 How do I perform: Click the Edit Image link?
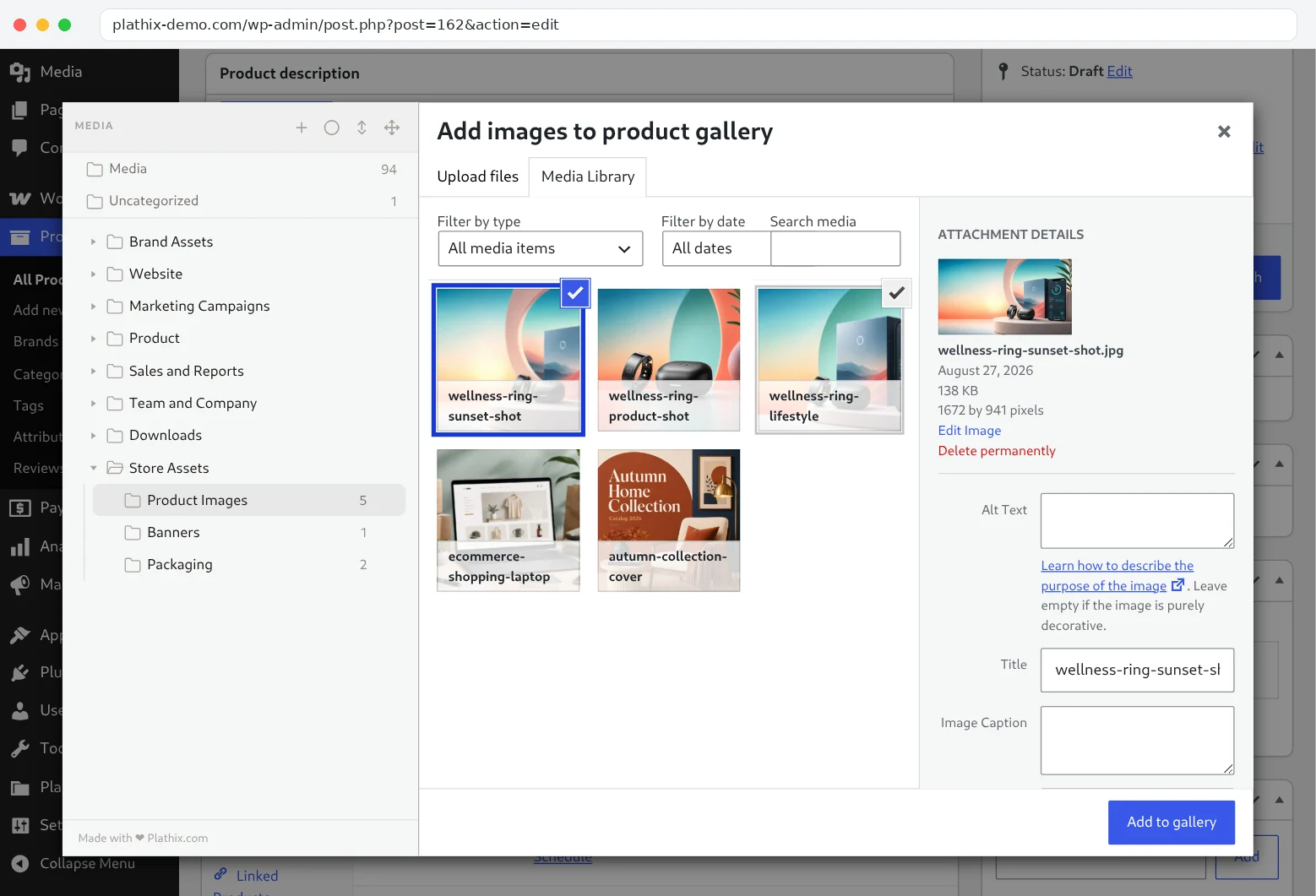970,431
